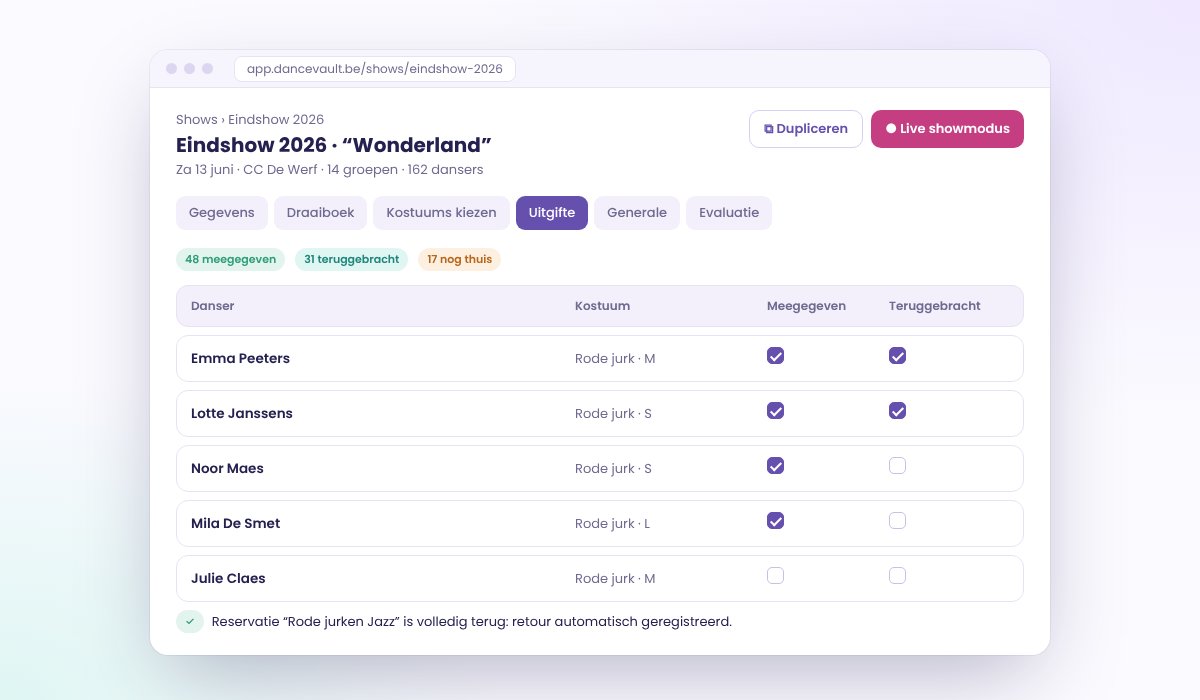Toggle Teruggebracht checkbox for Lotte Janssens
The width and height of the screenshot is (1200, 700).
tap(897, 411)
